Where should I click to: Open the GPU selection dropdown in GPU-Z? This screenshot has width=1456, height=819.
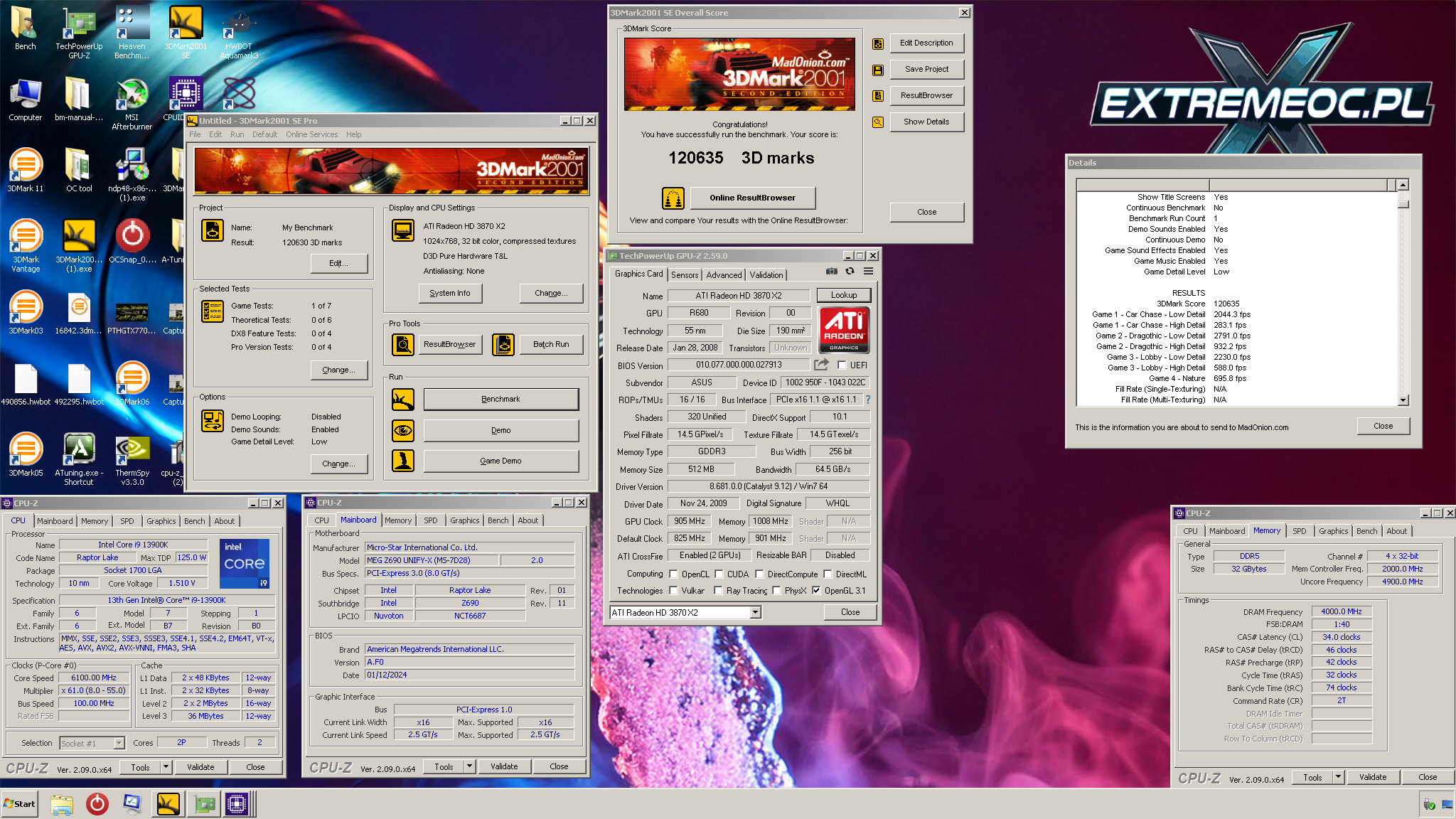point(755,613)
